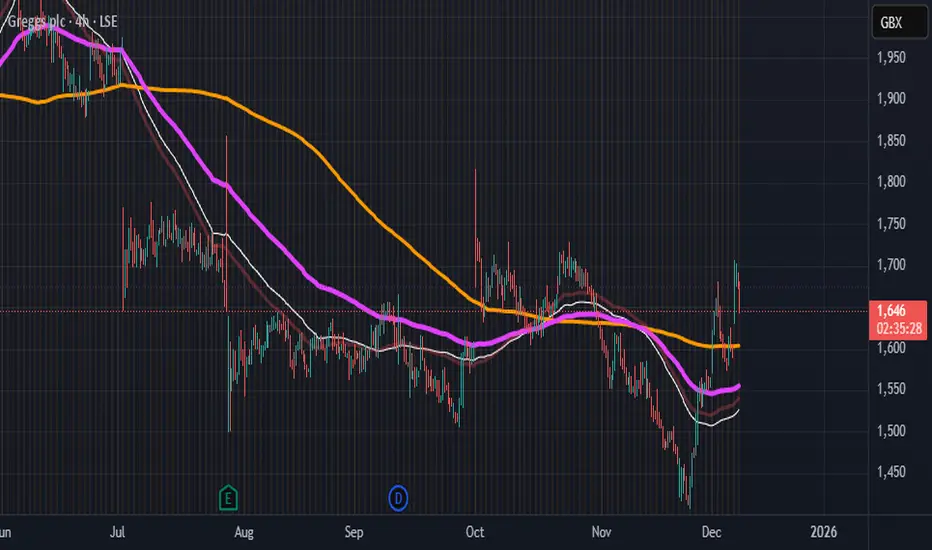Image resolution: width=932 pixels, height=550 pixels.
Task: Click the 1,900 price axis label
Action: point(892,99)
